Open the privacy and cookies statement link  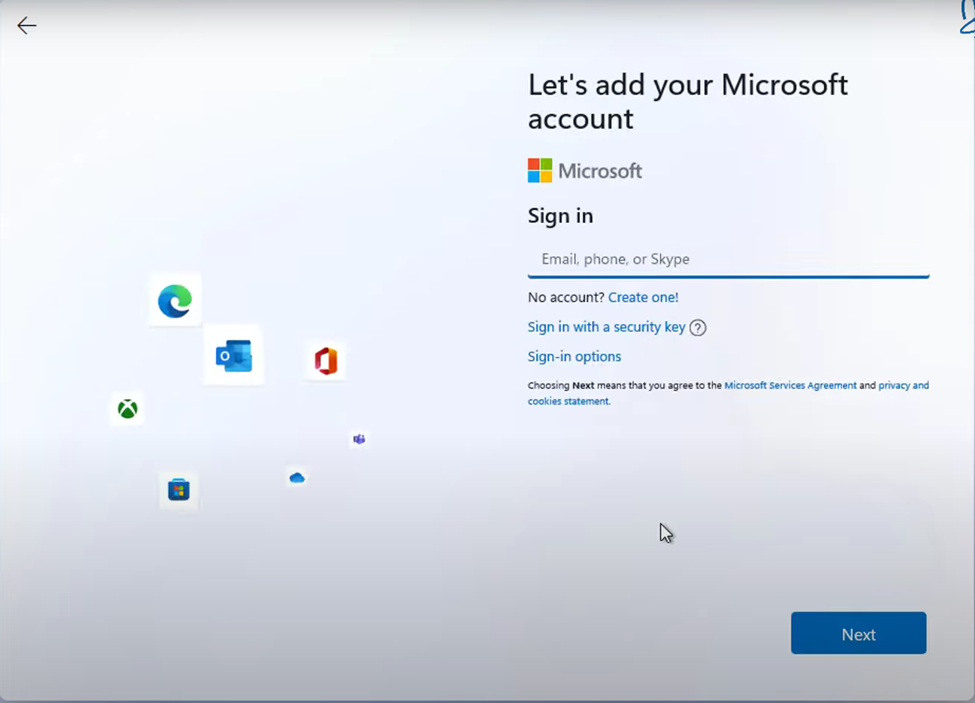(728, 393)
